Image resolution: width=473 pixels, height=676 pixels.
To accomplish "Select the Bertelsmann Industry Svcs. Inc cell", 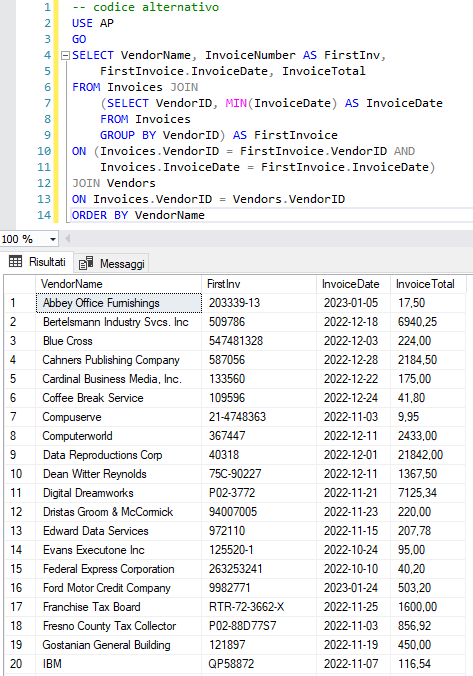I will pyautogui.click(x=119, y=322).
